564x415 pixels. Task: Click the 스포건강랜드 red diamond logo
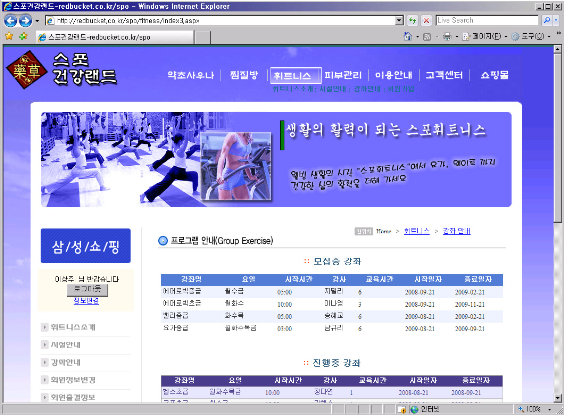pos(26,70)
